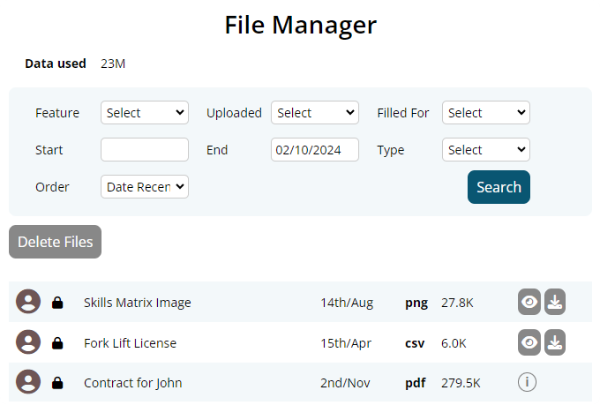Click the Type filter label
Viewport: 600px width, 405px height.
390,150
